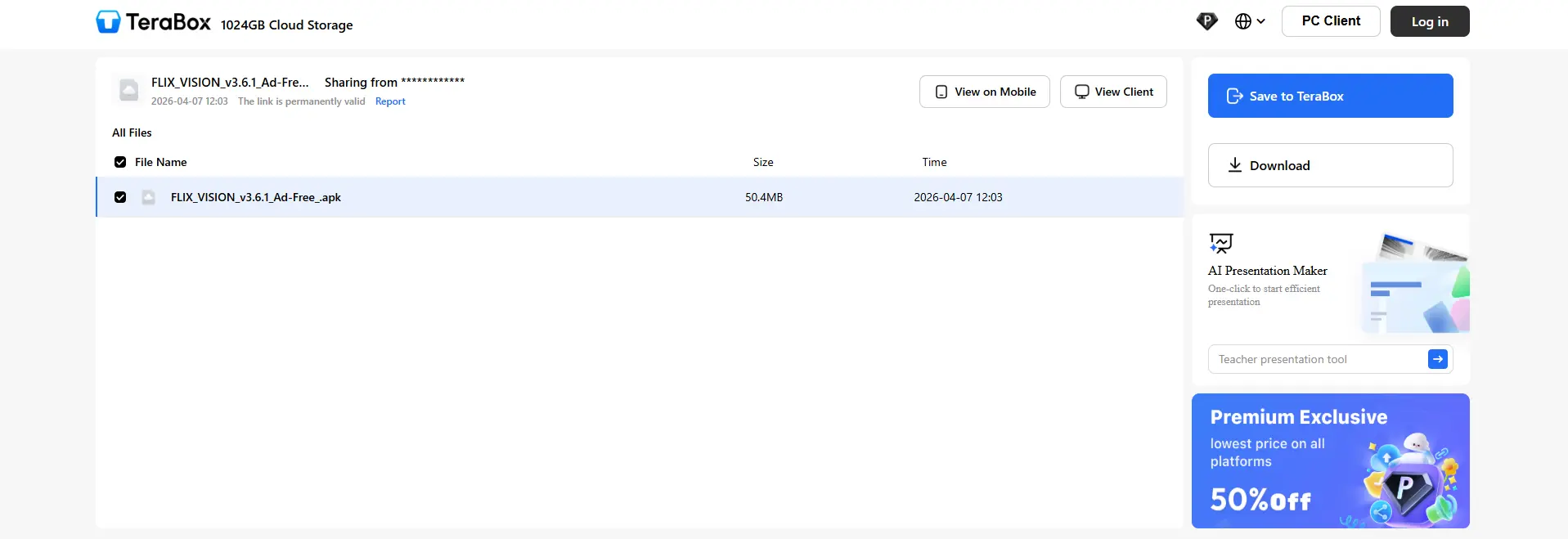Click the 2026-04-07 12:03 time cell in row
1568x539 pixels.
coord(958,197)
